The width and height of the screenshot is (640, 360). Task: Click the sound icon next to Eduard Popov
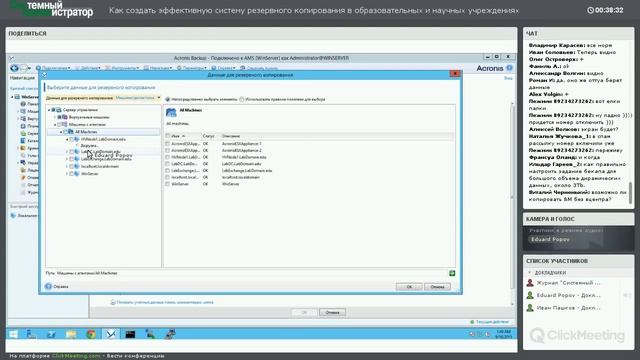point(627,295)
